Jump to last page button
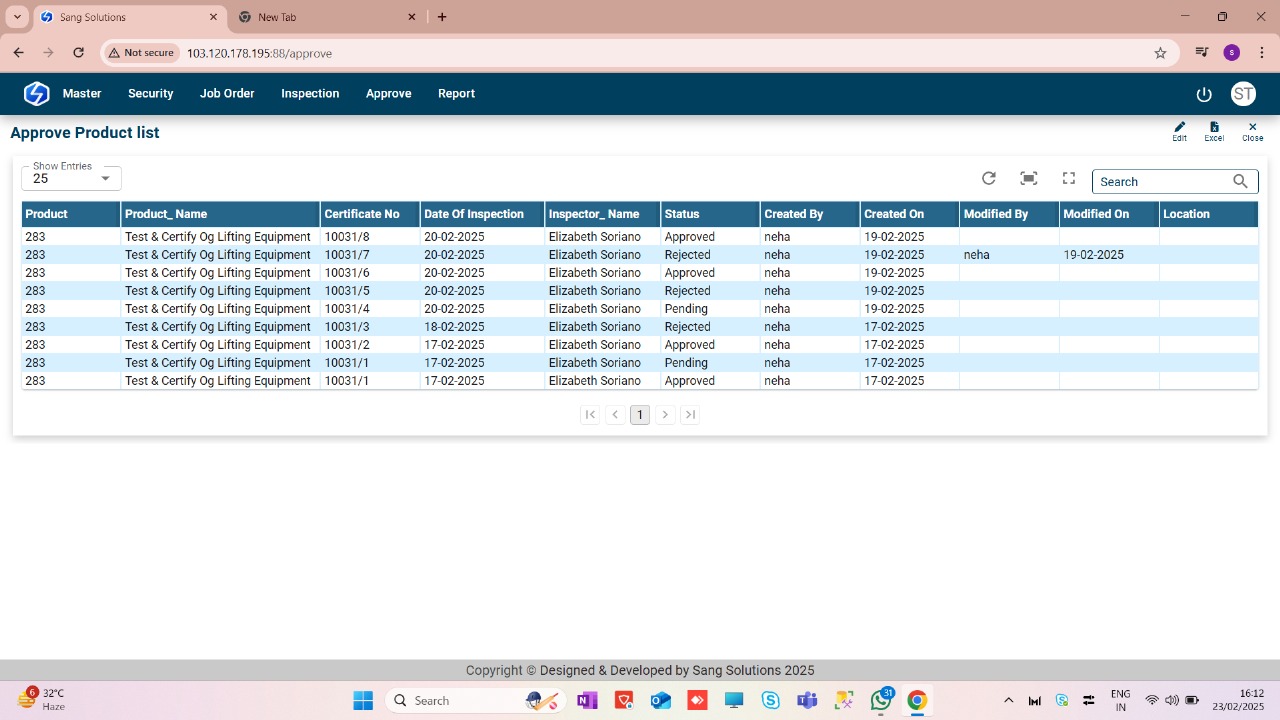This screenshot has height=720, width=1280. (x=690, y=414)
